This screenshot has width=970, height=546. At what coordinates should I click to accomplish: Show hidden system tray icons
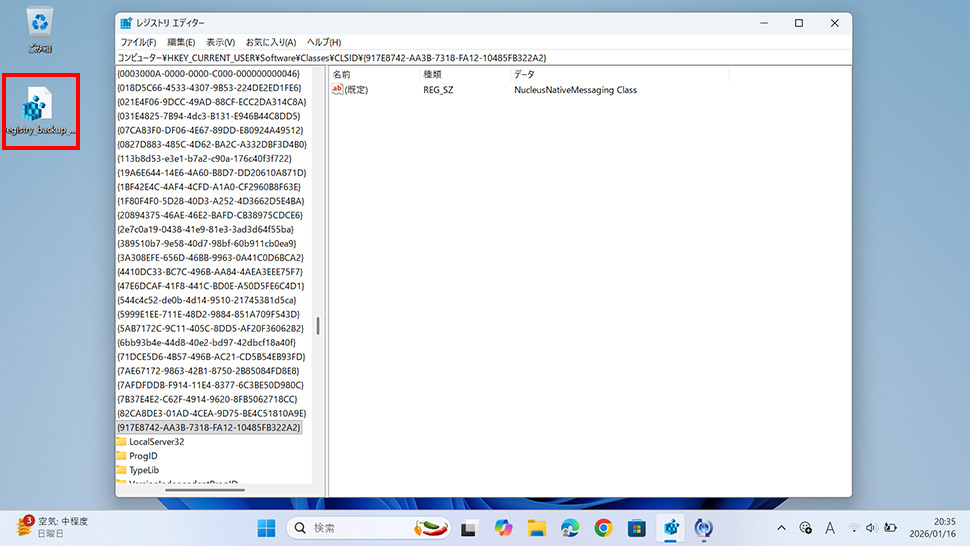tap(780, 527)
